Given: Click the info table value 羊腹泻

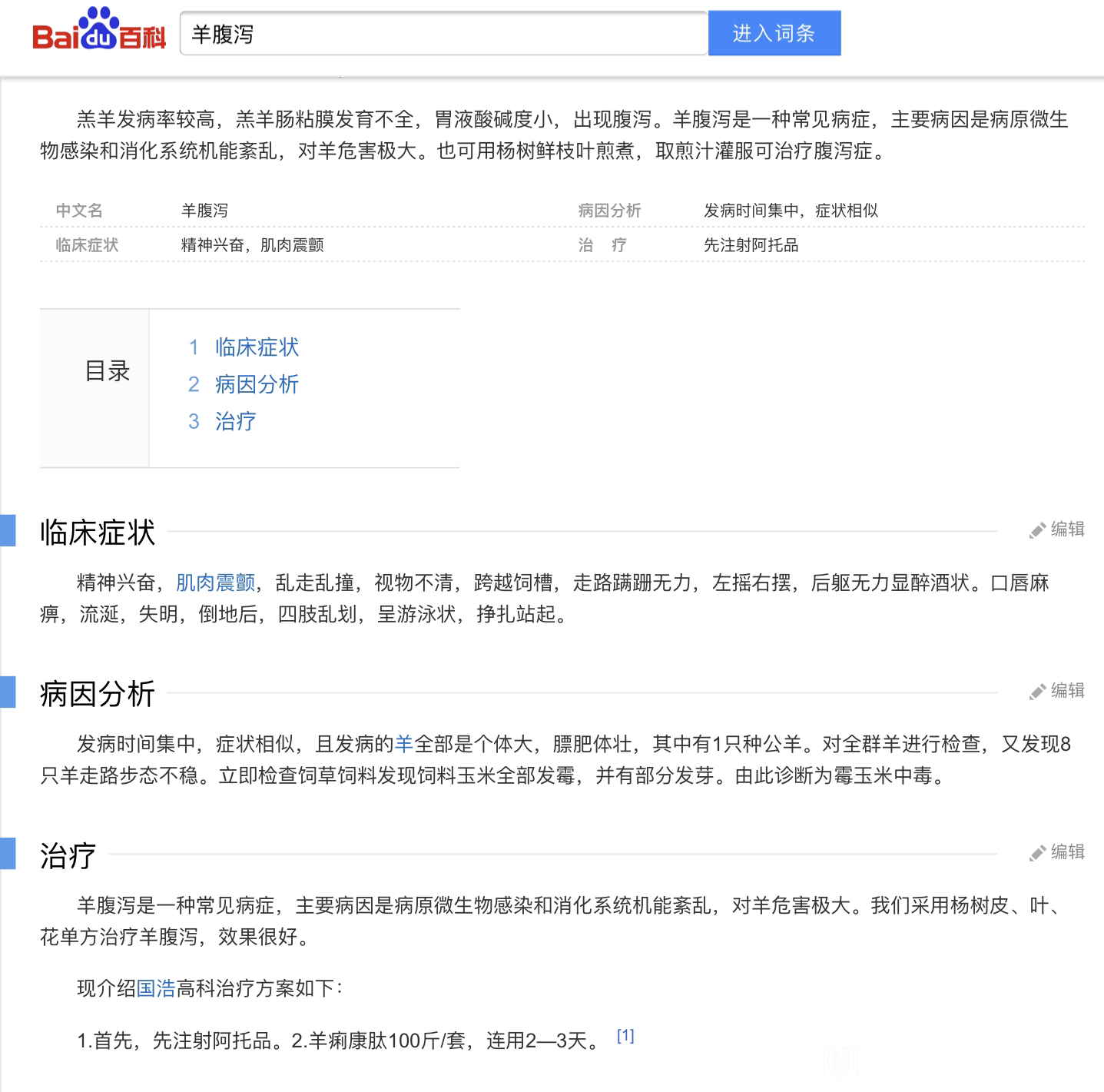Looking at the screenshot, I should pyautogui.click(x=204, y=211).
